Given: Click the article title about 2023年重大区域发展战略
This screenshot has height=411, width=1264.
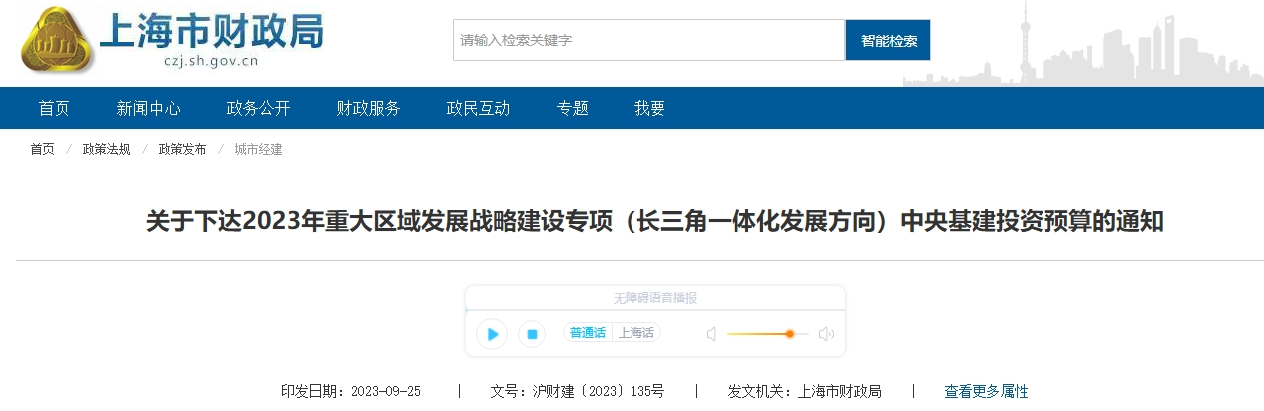Looking at the screenshot, I should pos(654,221).
